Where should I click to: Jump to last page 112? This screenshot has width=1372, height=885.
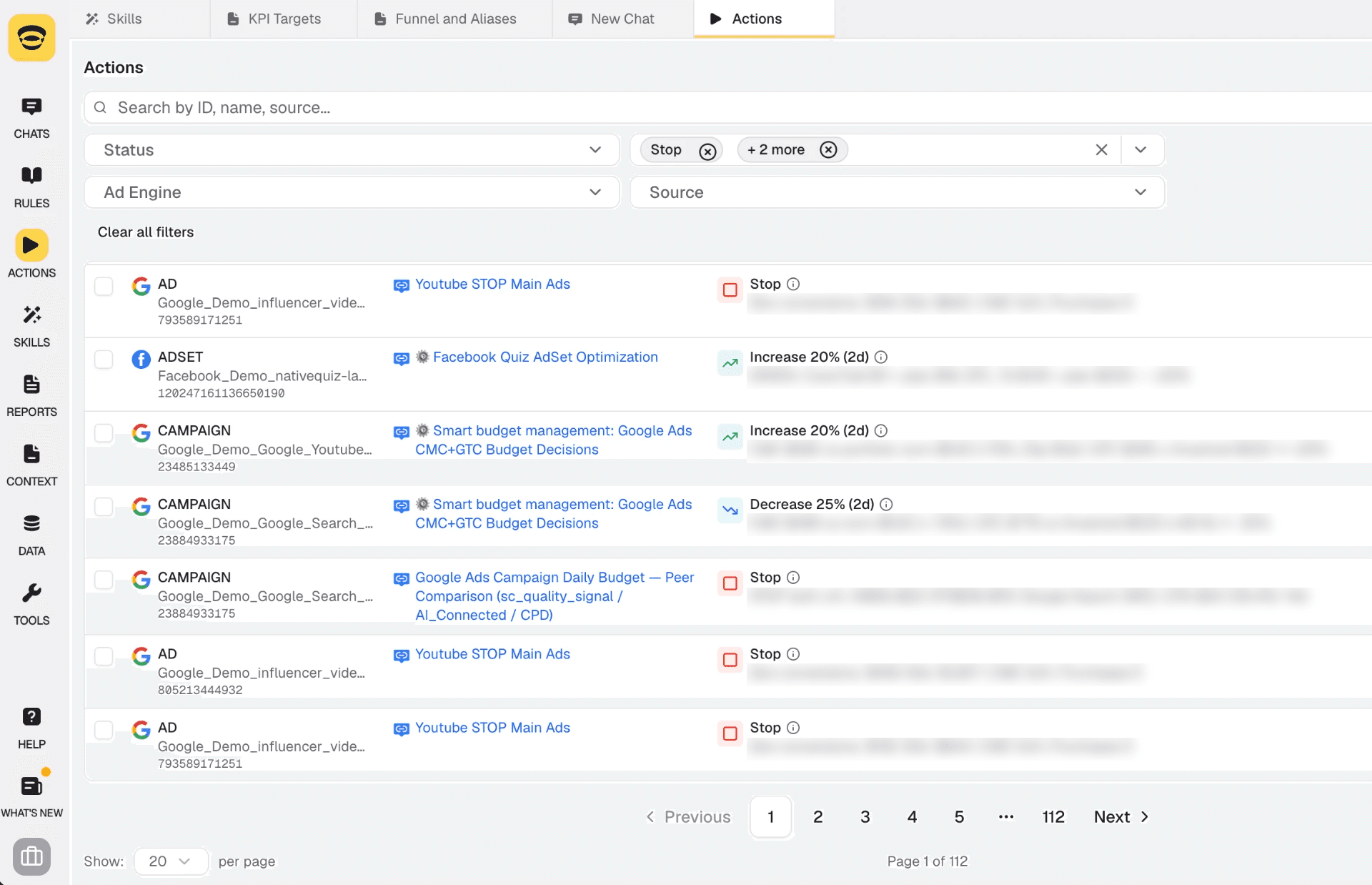click(1053, 816)
